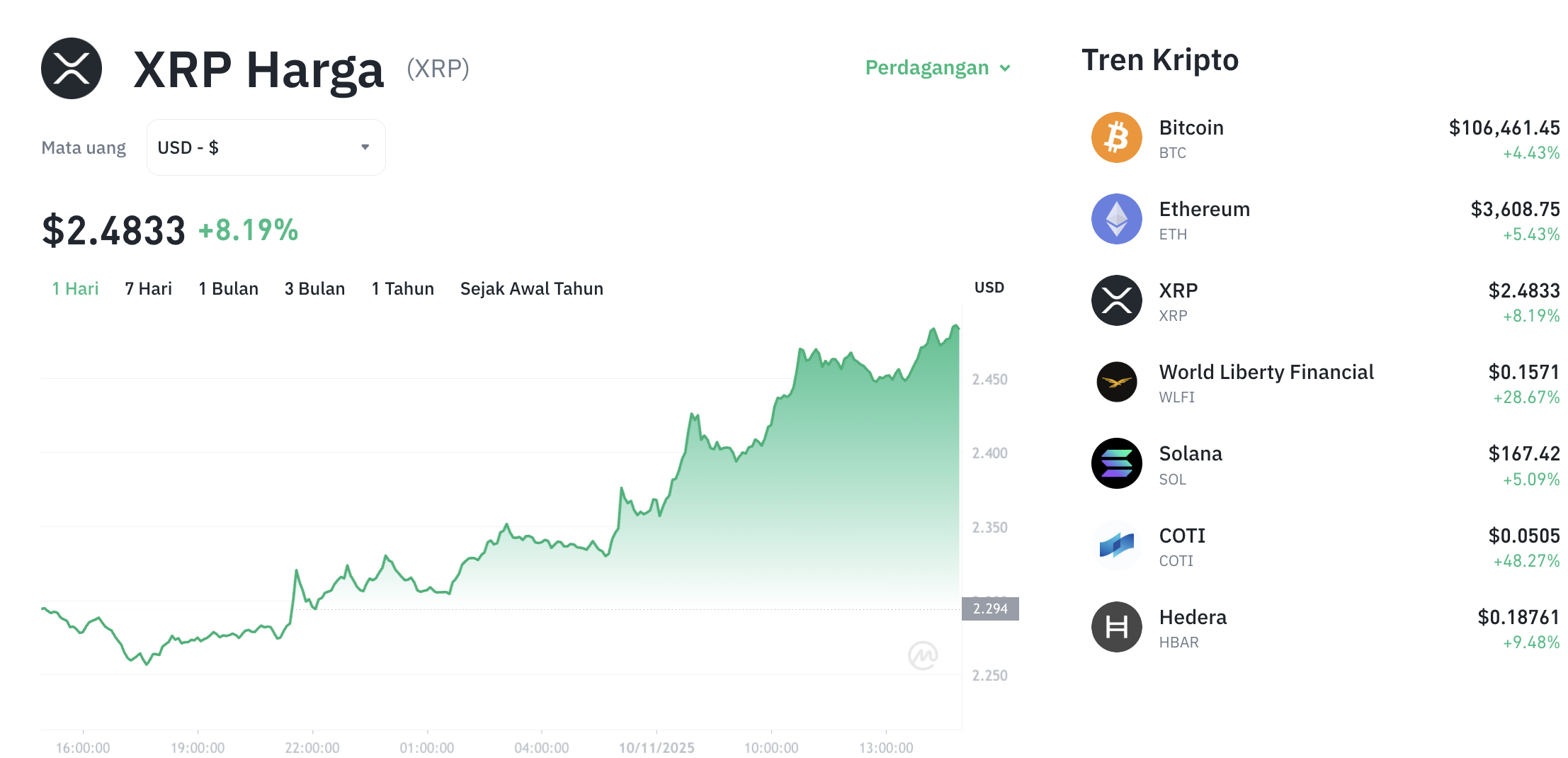Select the Bitcoin icon in Tren Kripto
This screenshot has height=758, width=1568.
(1116, 137)
